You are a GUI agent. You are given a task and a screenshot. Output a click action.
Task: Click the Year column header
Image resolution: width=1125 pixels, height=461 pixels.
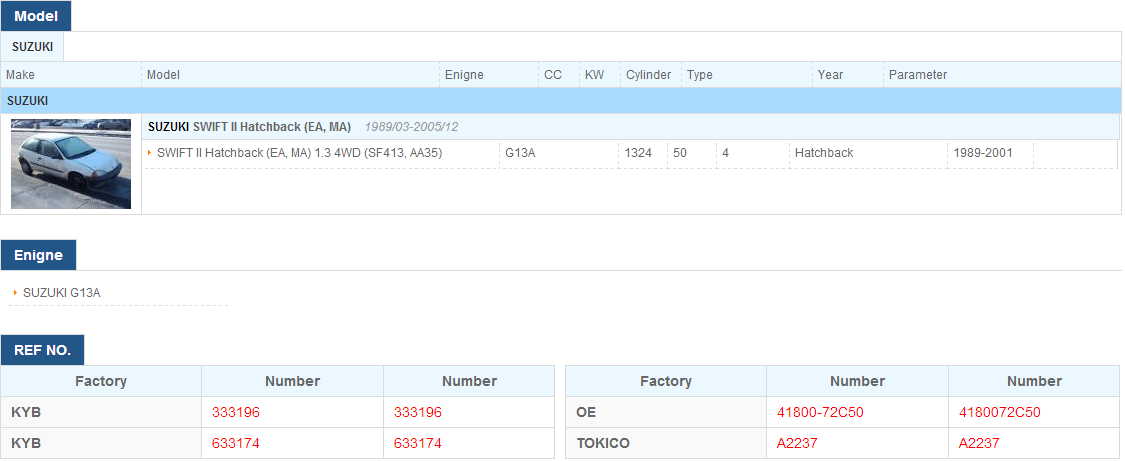click(830, 75)
